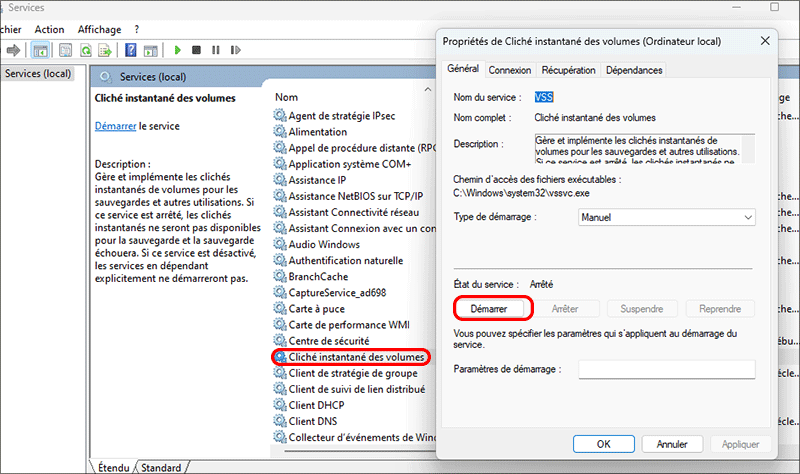Switch to the Récupération tab
Screen dimensions: 800x474
click(x=568, y=70)
